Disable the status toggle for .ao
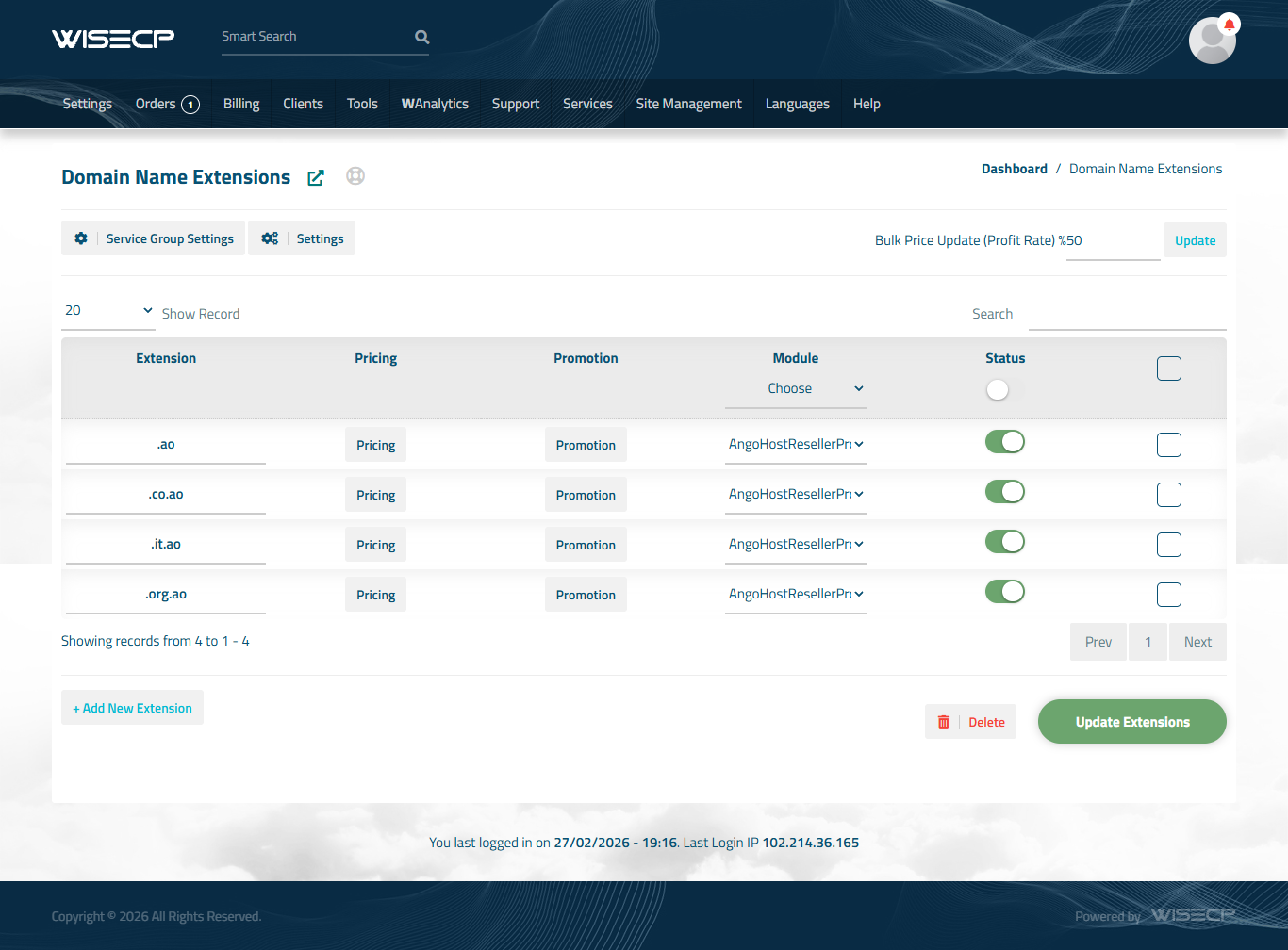The width and height of the screenshot is (1288, 950). click(1004, 442)
